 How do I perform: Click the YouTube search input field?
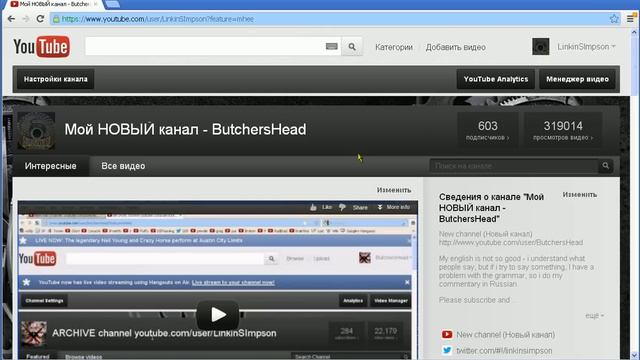tap(205, 47)
